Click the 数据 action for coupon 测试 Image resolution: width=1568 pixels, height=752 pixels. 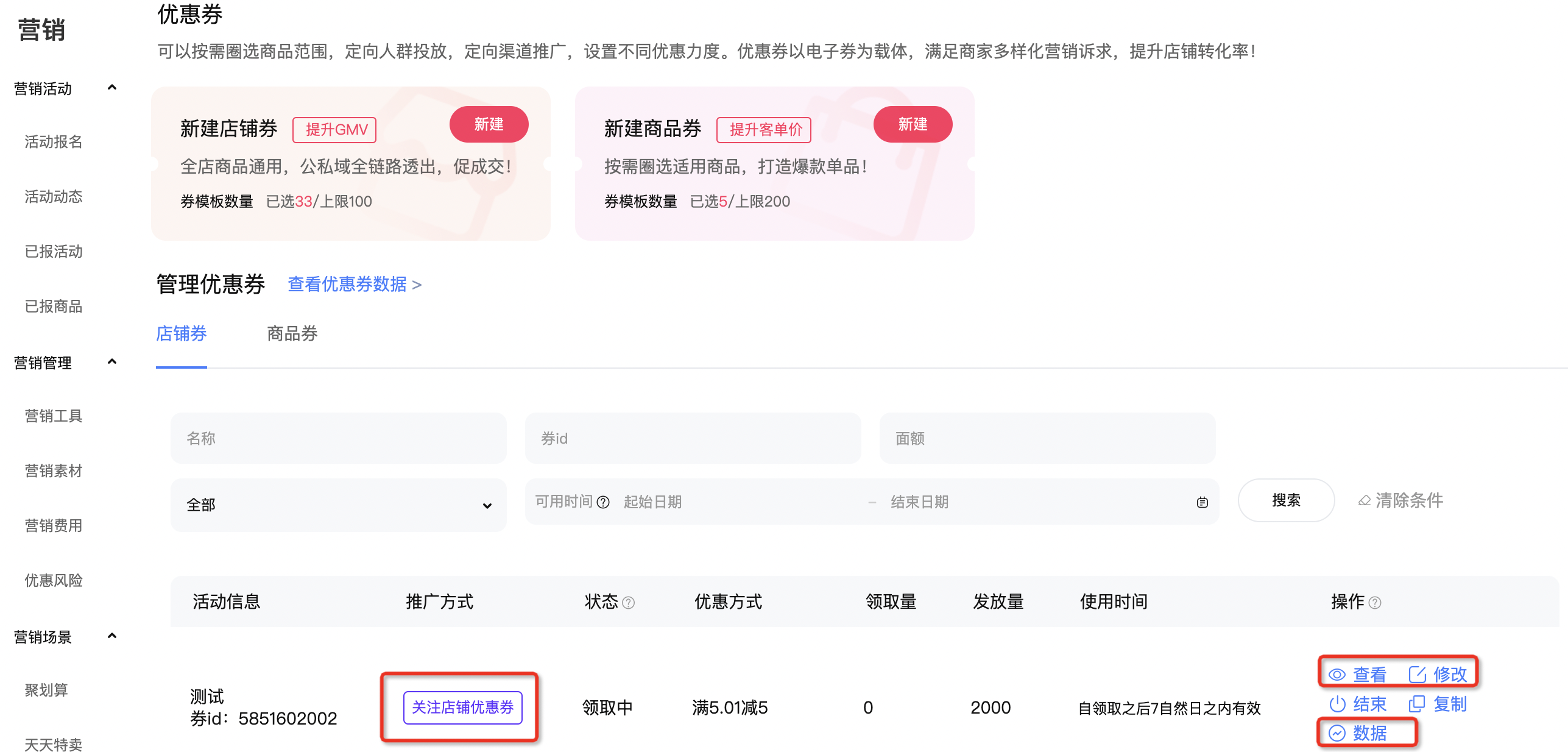[1369, 733]
